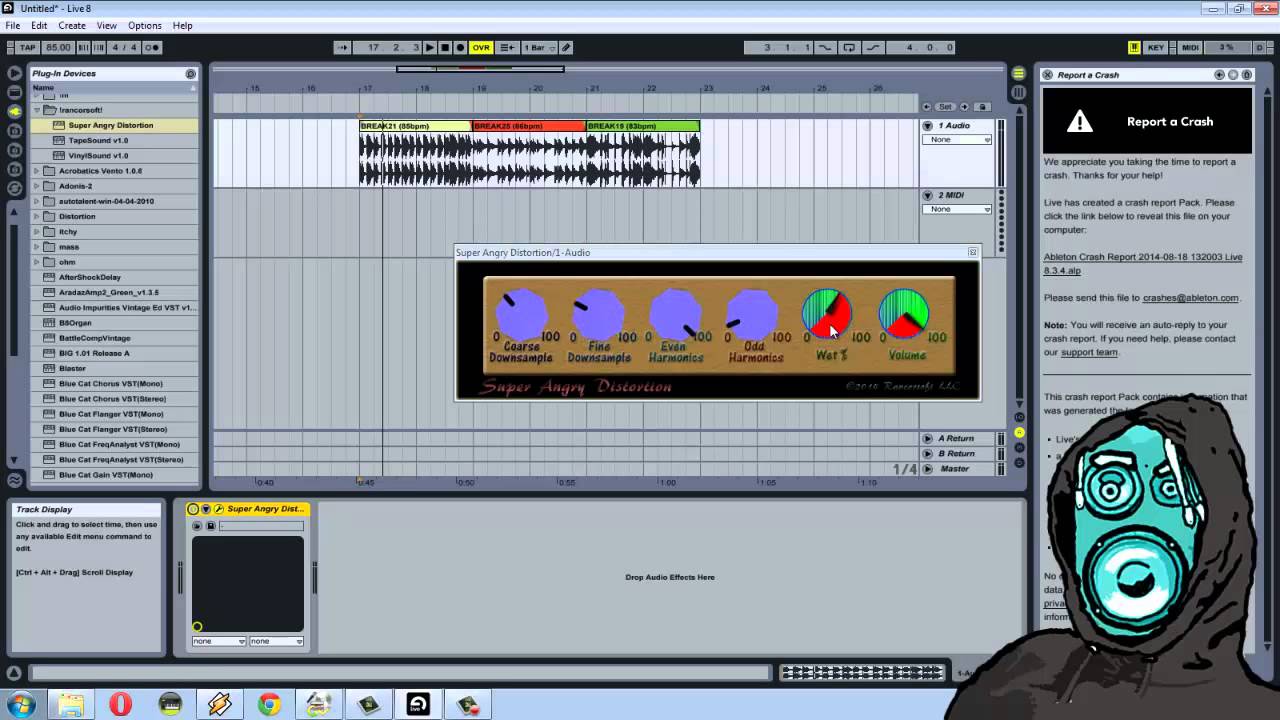Adjust the Wet % knob
This screenshot has height=720, width=1280.
coord(828,315)
